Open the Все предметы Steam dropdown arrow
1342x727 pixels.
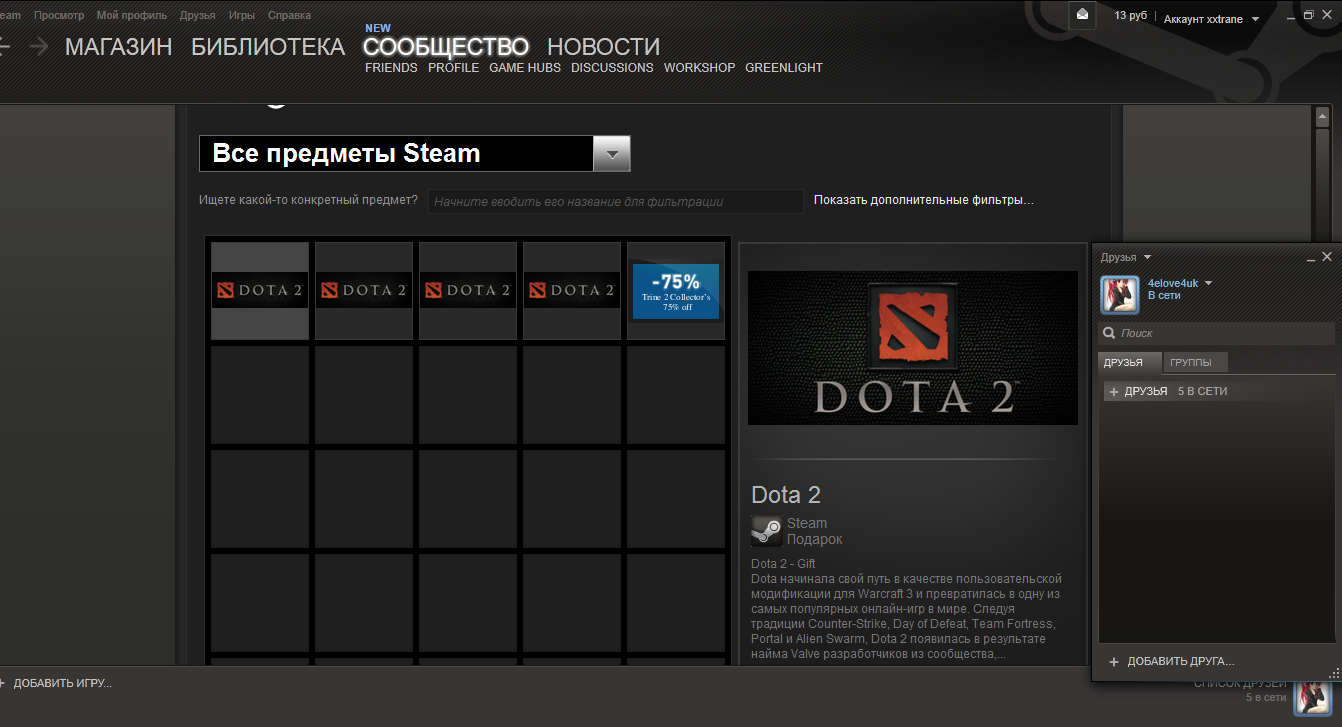pyautogui.click(x=612, y=154)
